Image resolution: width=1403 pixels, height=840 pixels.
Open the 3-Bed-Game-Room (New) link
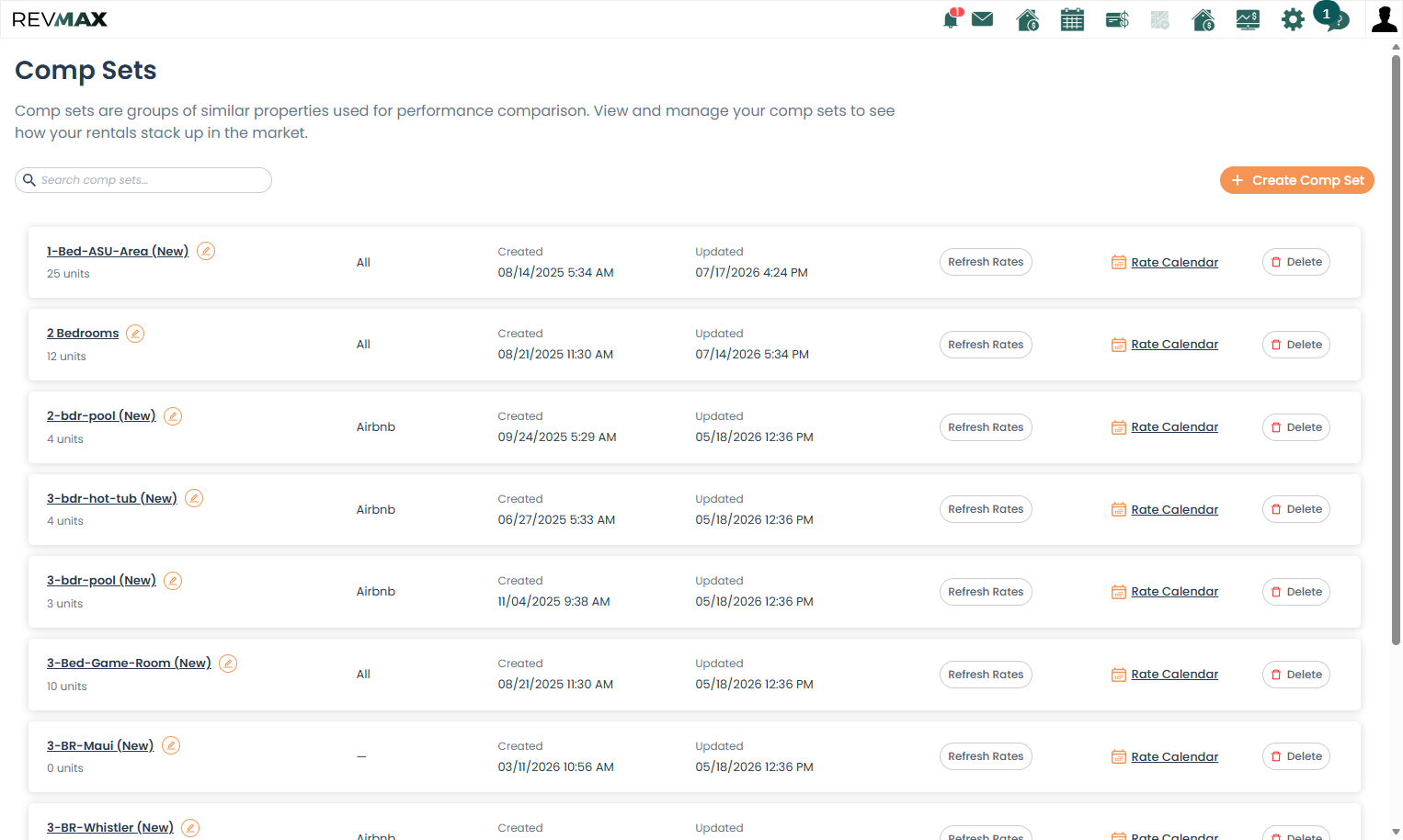tap(129, 663)
